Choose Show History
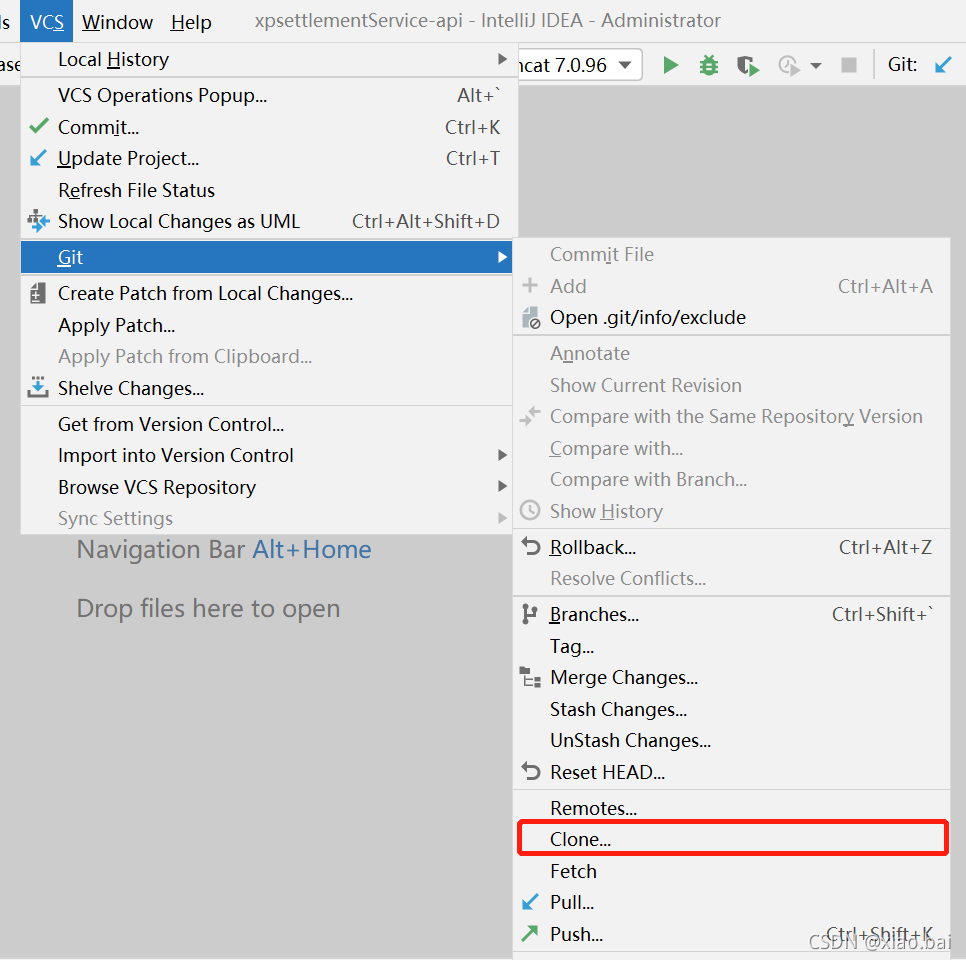 (x=731, y=511)
